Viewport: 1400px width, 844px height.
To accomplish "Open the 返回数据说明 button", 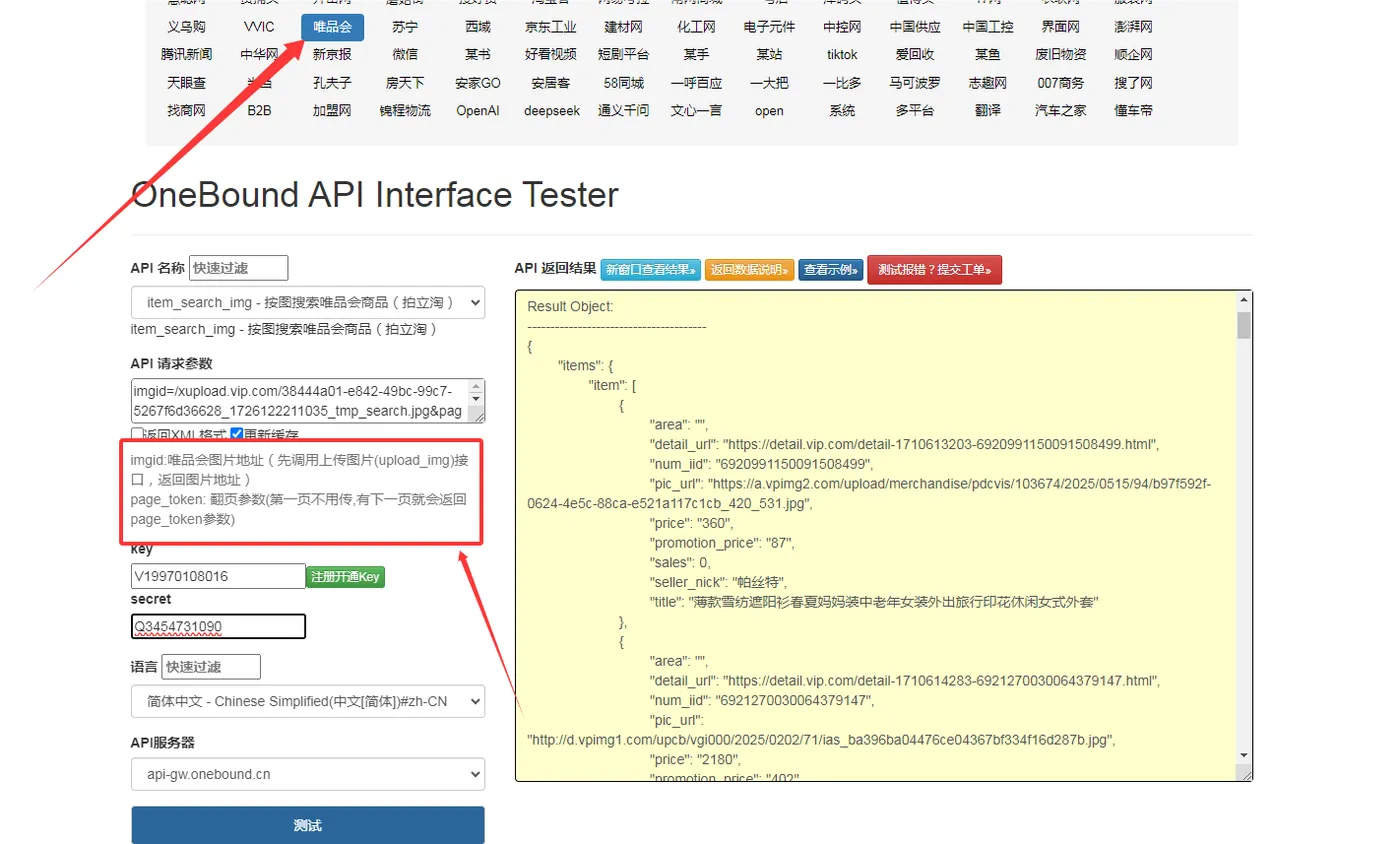I will pos(749,269).
